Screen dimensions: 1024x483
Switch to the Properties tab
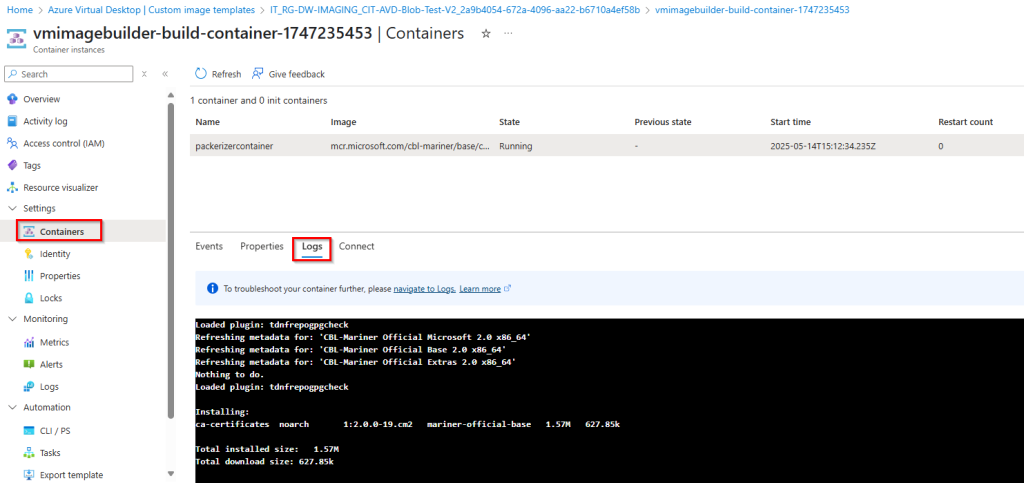(262, 246)
